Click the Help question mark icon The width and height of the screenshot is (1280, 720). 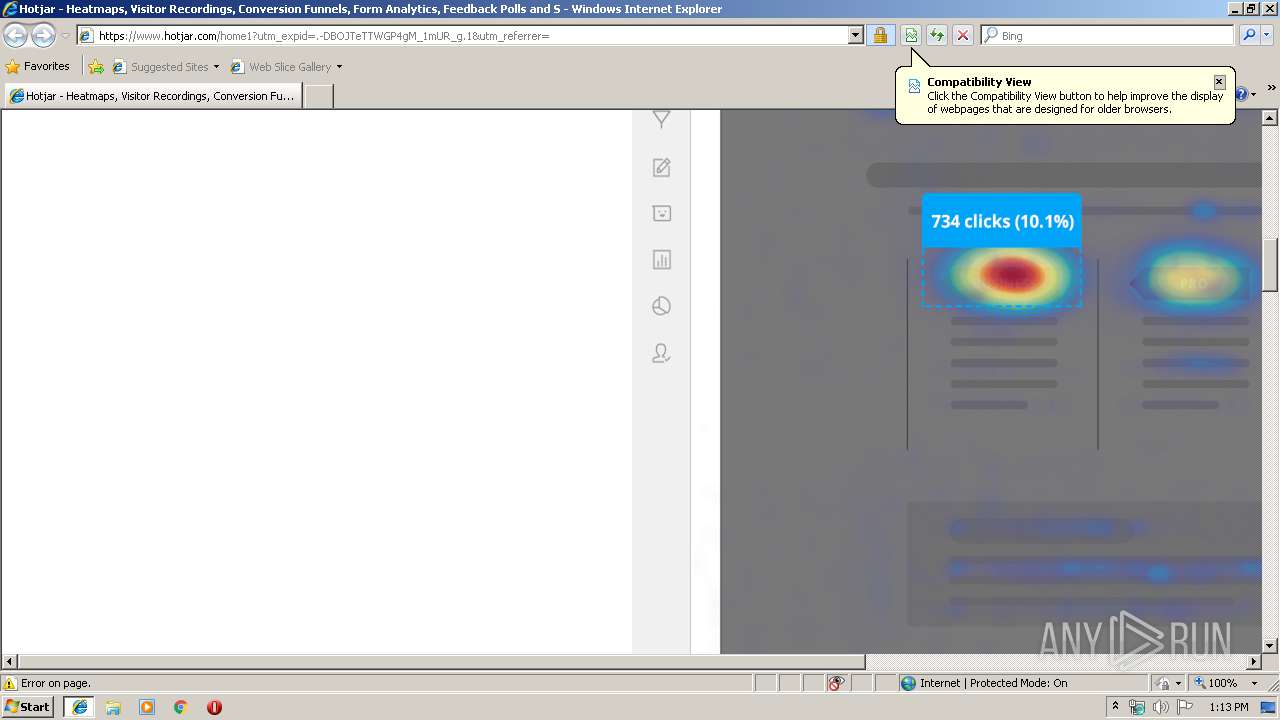[1242, 94]
